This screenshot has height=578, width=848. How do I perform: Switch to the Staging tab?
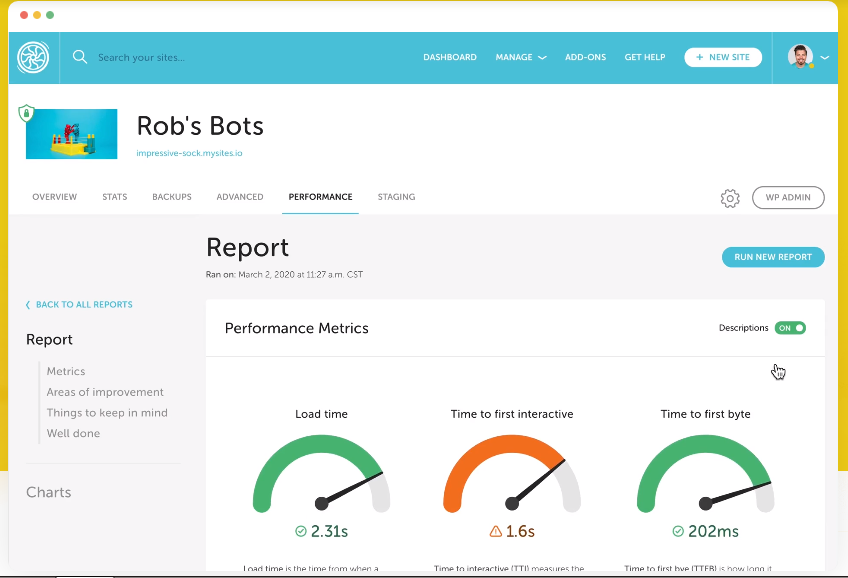point(396,197)
